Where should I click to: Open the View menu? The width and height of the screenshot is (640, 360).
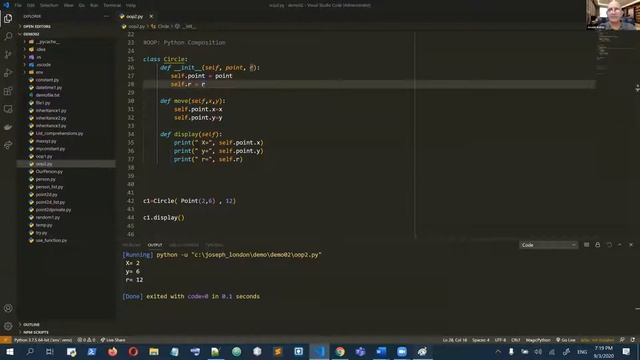tap(69, 5)
